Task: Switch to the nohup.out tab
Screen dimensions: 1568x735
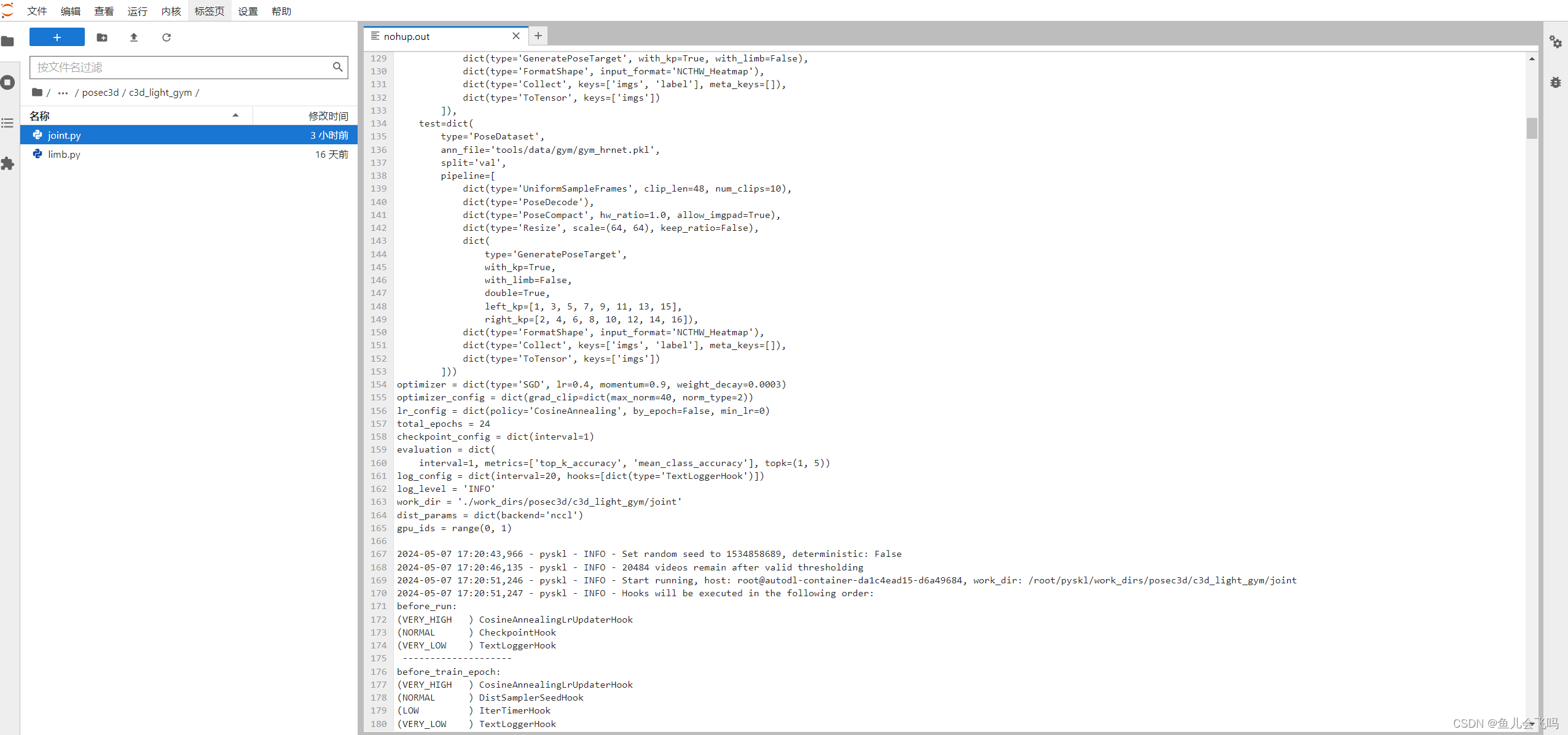Action: (406, 36)
